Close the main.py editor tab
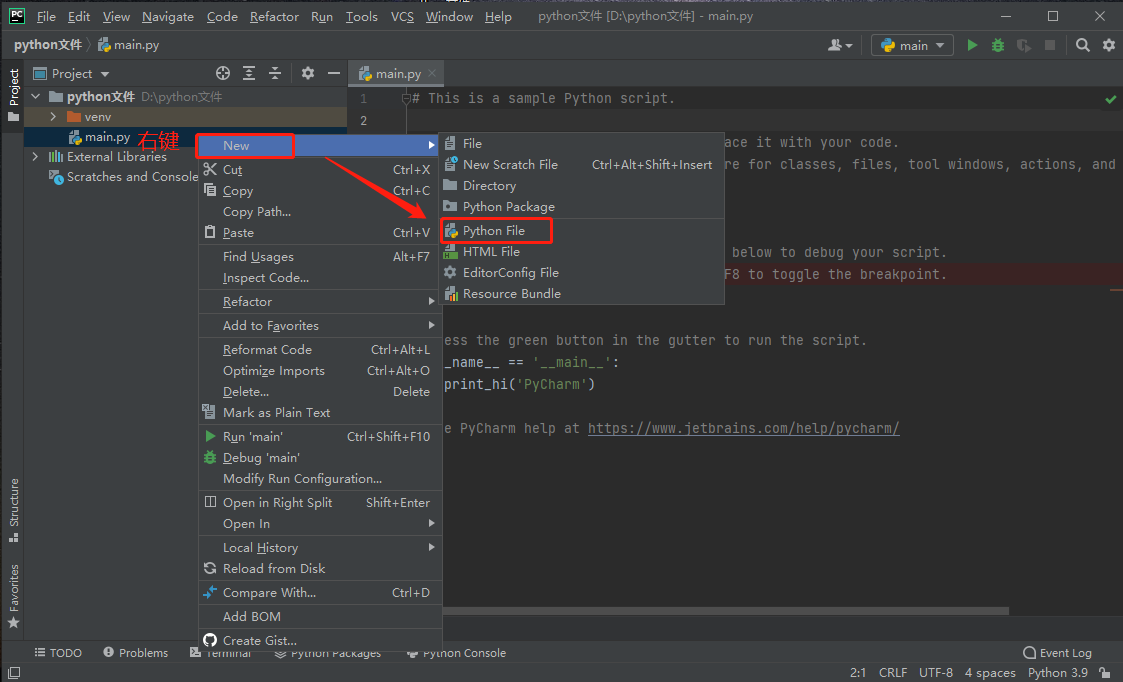This screenshot has width=1123, height=682. coord(432,73)
